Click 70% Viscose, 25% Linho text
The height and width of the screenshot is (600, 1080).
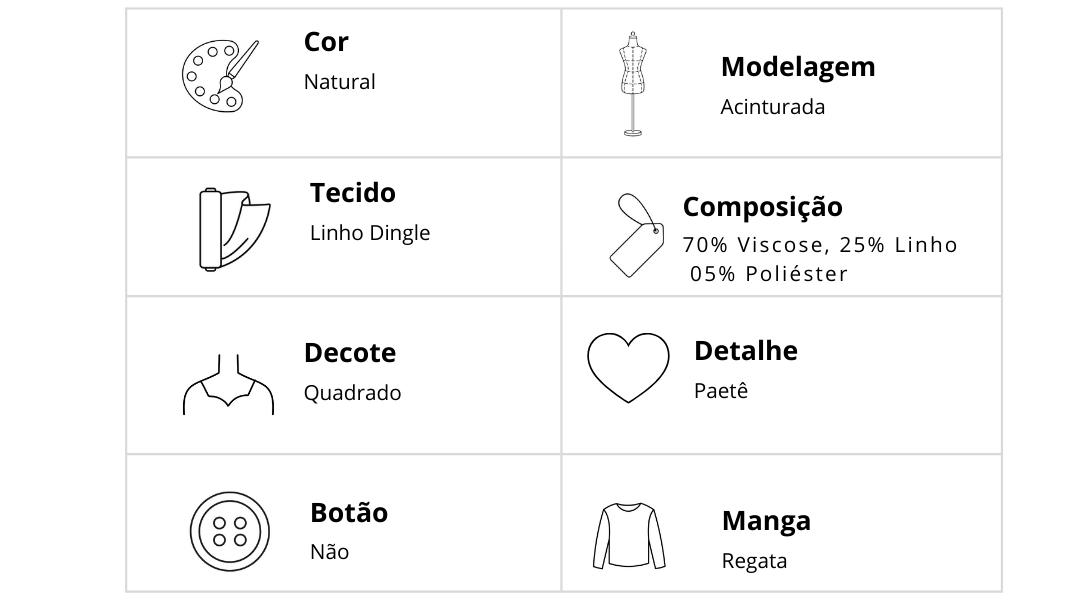(820, 245)
